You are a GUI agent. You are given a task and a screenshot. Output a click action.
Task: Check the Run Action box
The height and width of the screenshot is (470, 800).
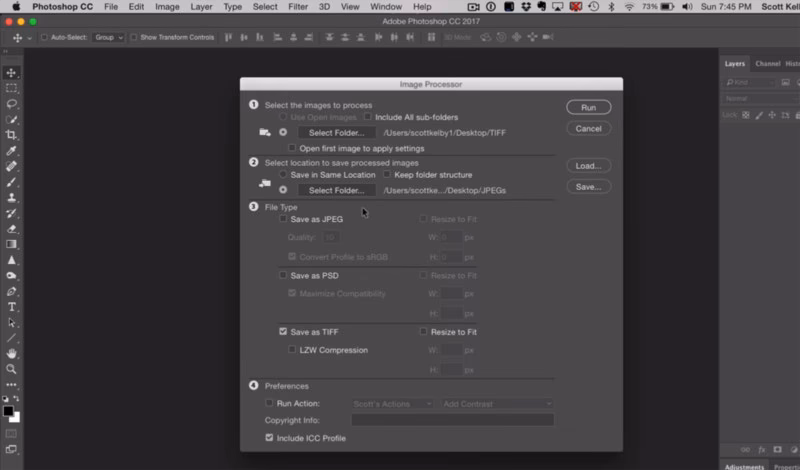click(269, 403)
